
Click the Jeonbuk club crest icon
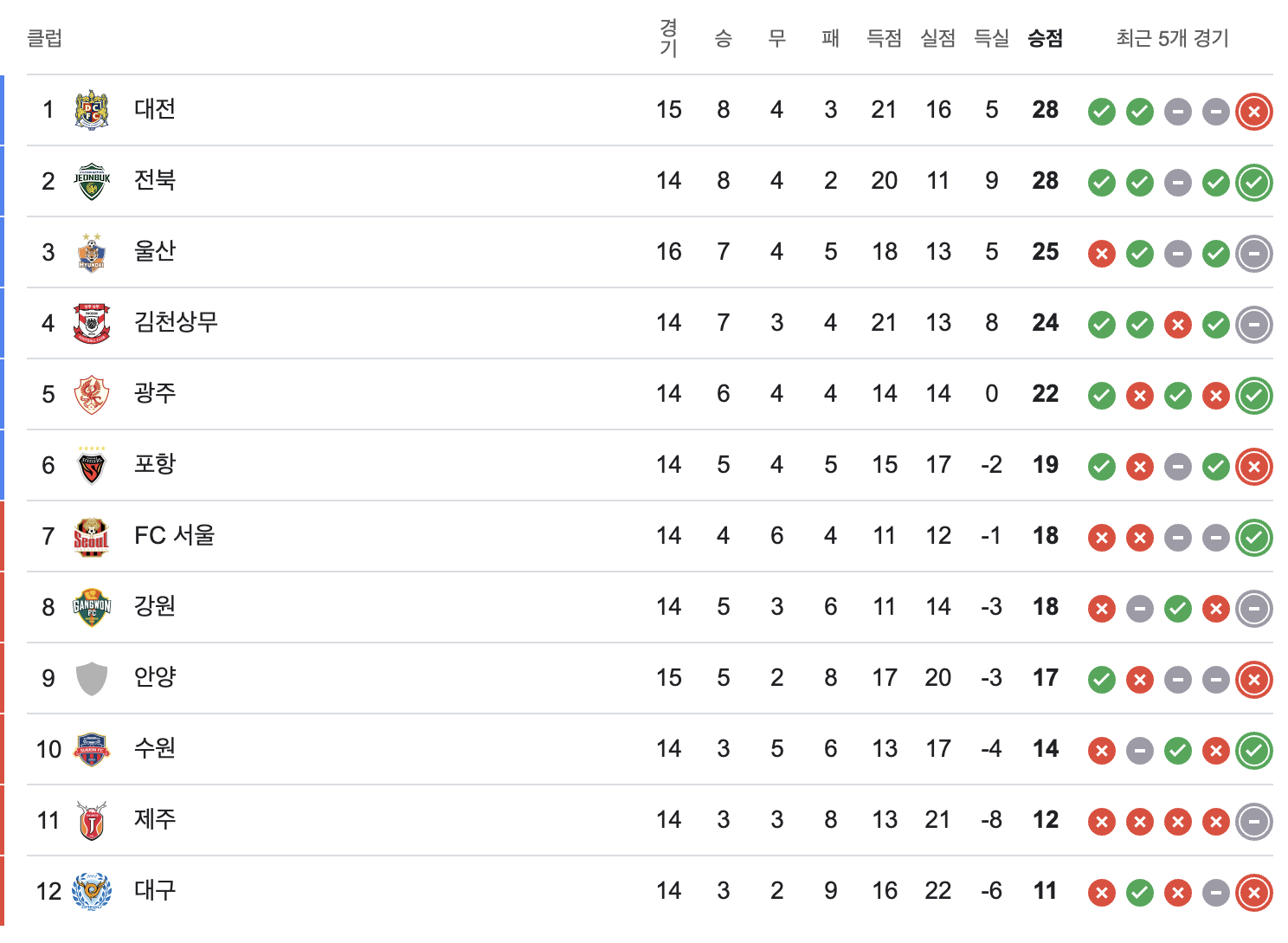[92, 181]
